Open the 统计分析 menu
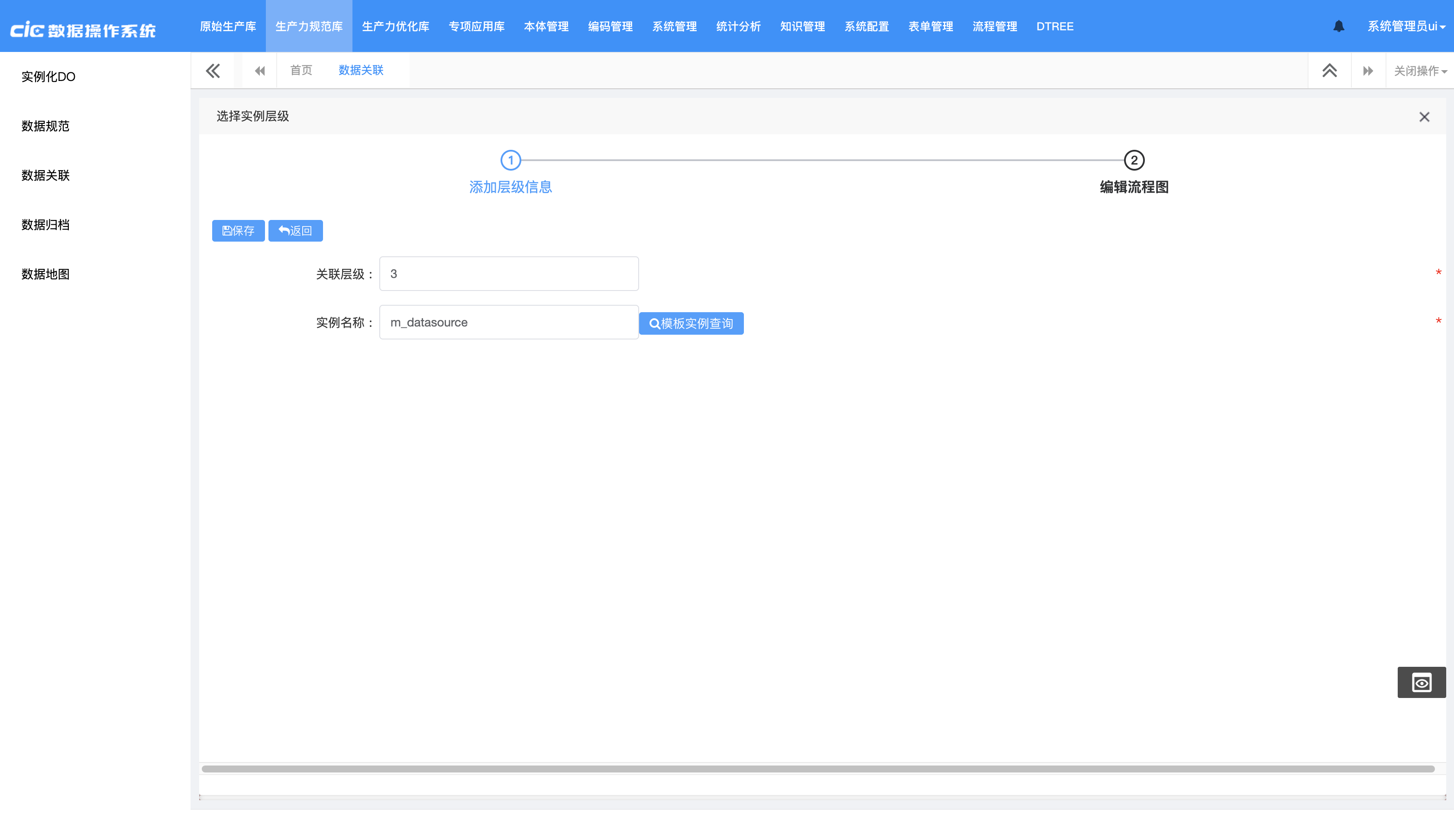This screenshot has width=1454, height=840. [738, 26]
